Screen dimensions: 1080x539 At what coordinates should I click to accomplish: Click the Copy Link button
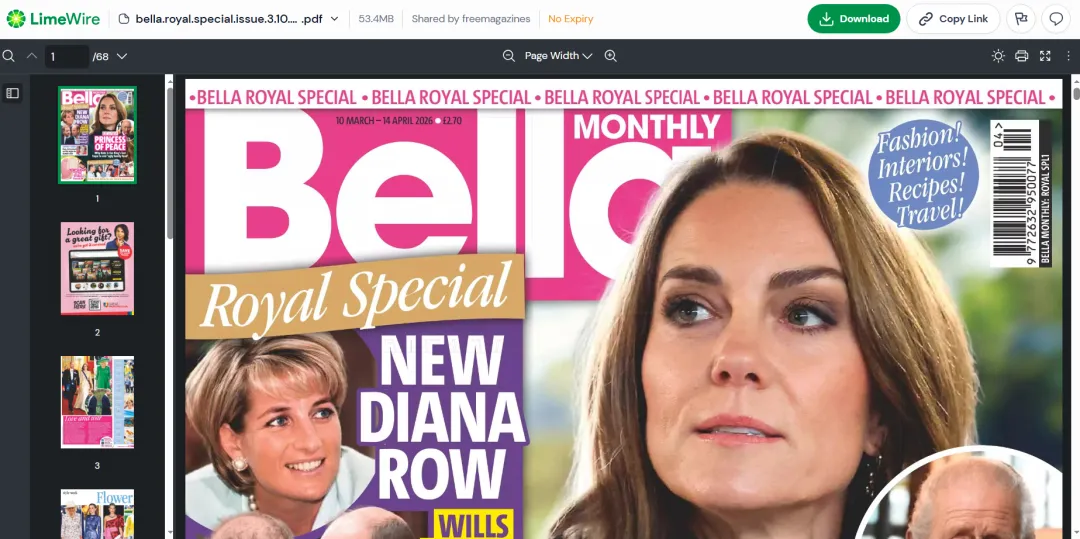click(x=953, y=19)
